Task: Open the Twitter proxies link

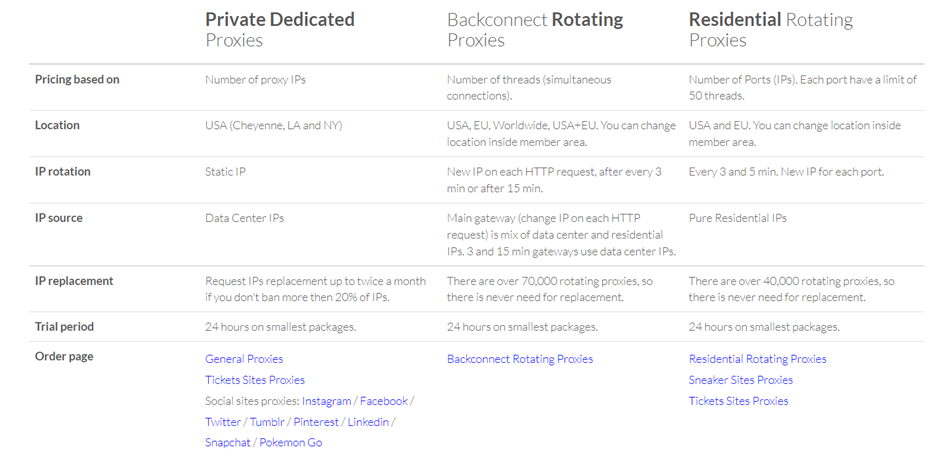Action: (x=223, y=422)
